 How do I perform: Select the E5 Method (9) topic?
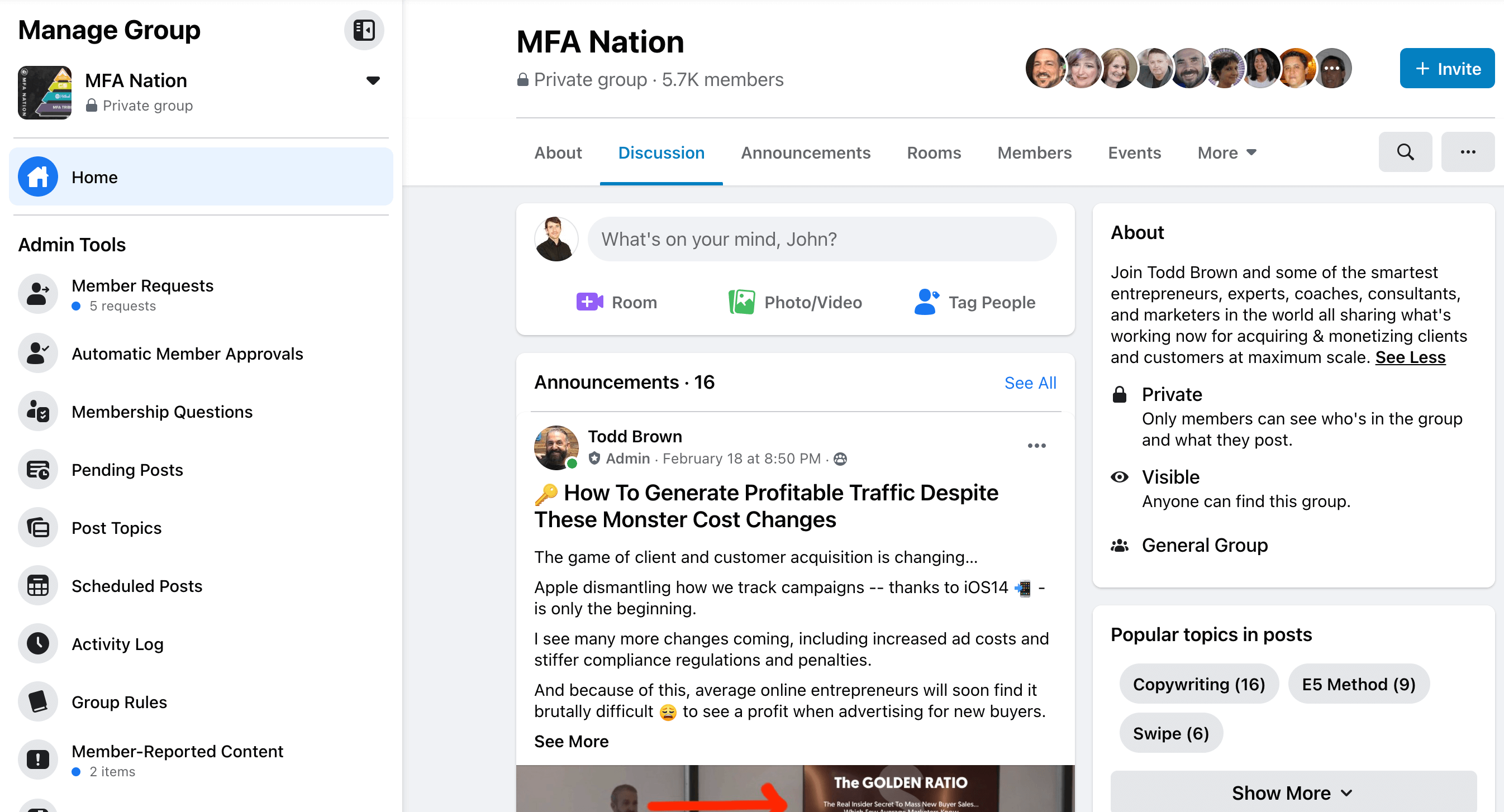[1359, 684]
